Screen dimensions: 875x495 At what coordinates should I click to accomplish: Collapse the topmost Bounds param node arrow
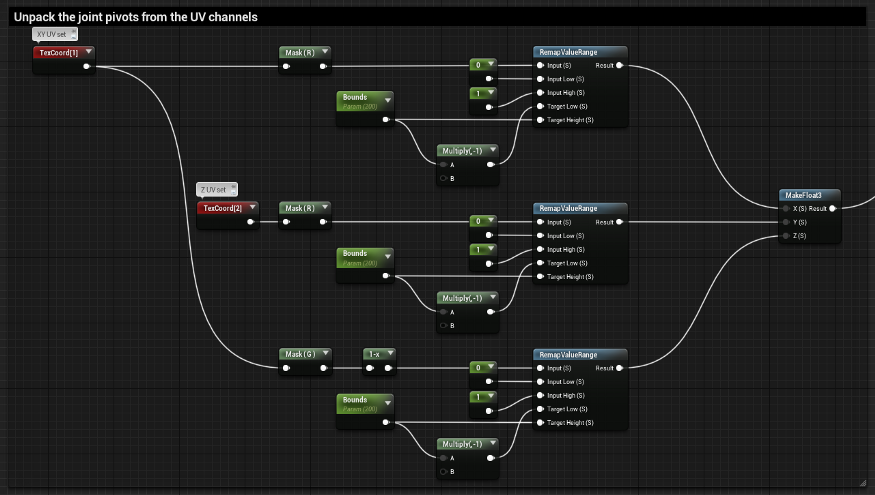pos(387,100)
